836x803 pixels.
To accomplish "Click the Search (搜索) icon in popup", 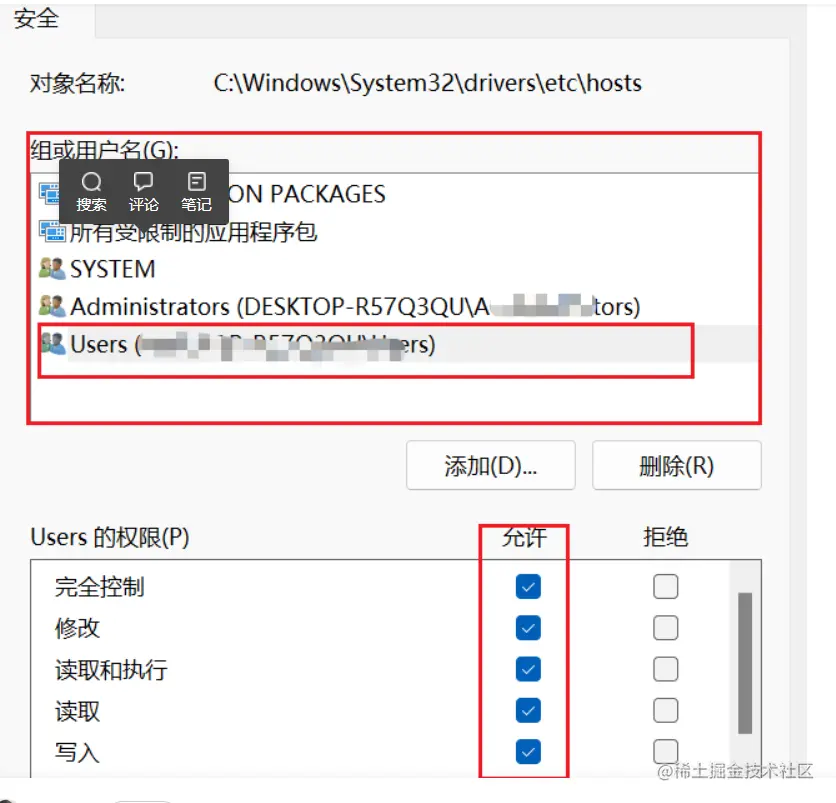I will coord(91,182).
